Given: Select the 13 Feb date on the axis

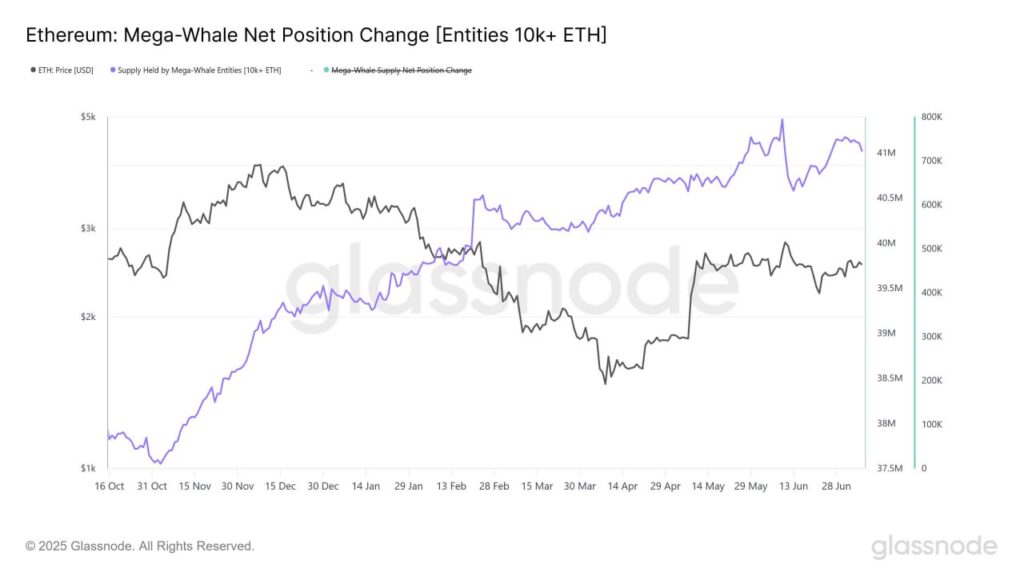Looking at the screenshot, I should pyautogui.click(x=452, y=486).
